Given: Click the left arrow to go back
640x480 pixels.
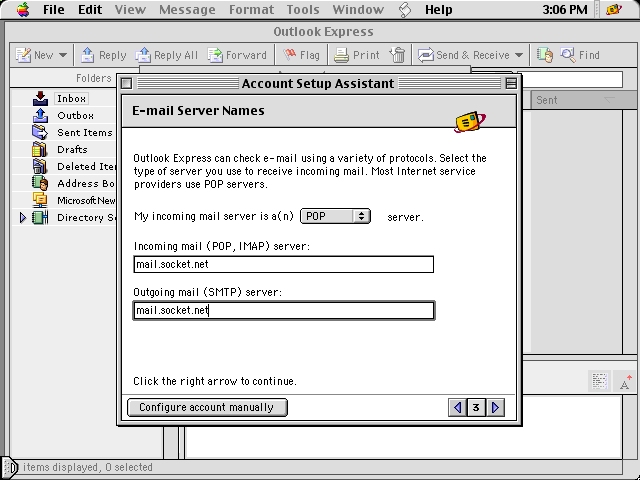Looking at the screenshot, I should (x=457, y=407).
